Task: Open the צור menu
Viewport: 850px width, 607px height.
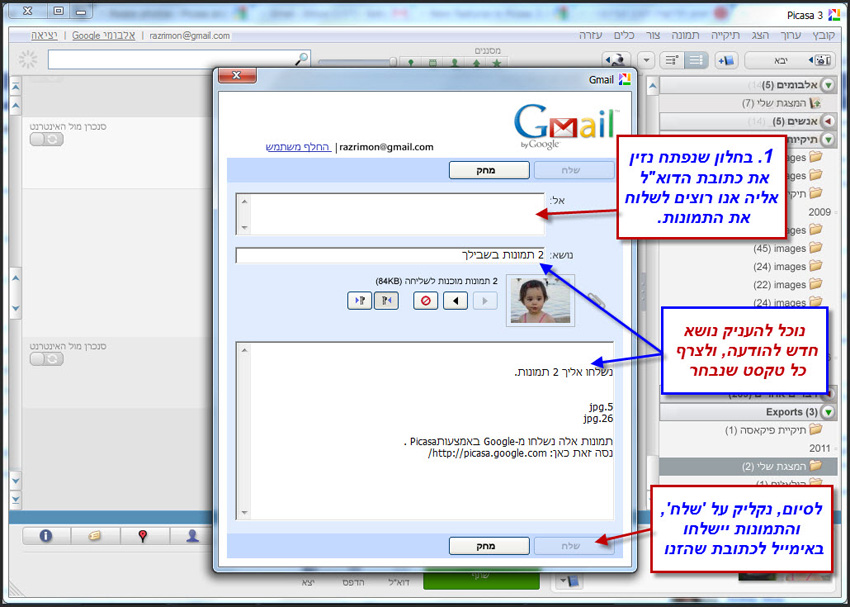Action: coord(653,35)
